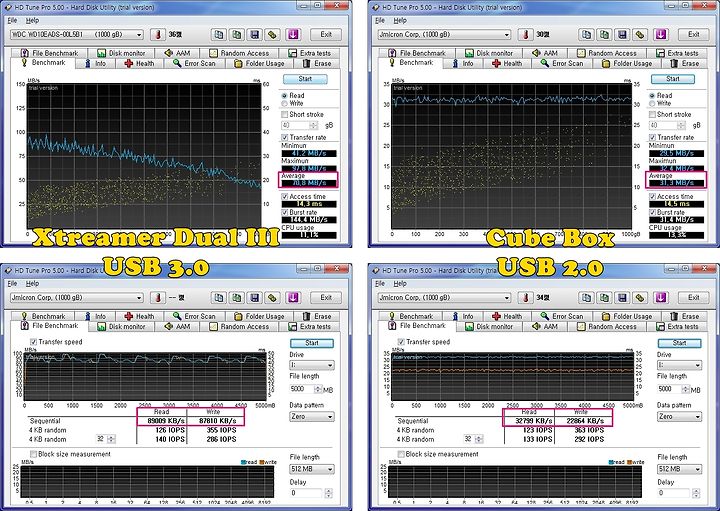The height and width of the screenshot is (511, 720).
Task: Copy screenshot icon in USB 2.0 File Benchmark window
Action: 604,298
